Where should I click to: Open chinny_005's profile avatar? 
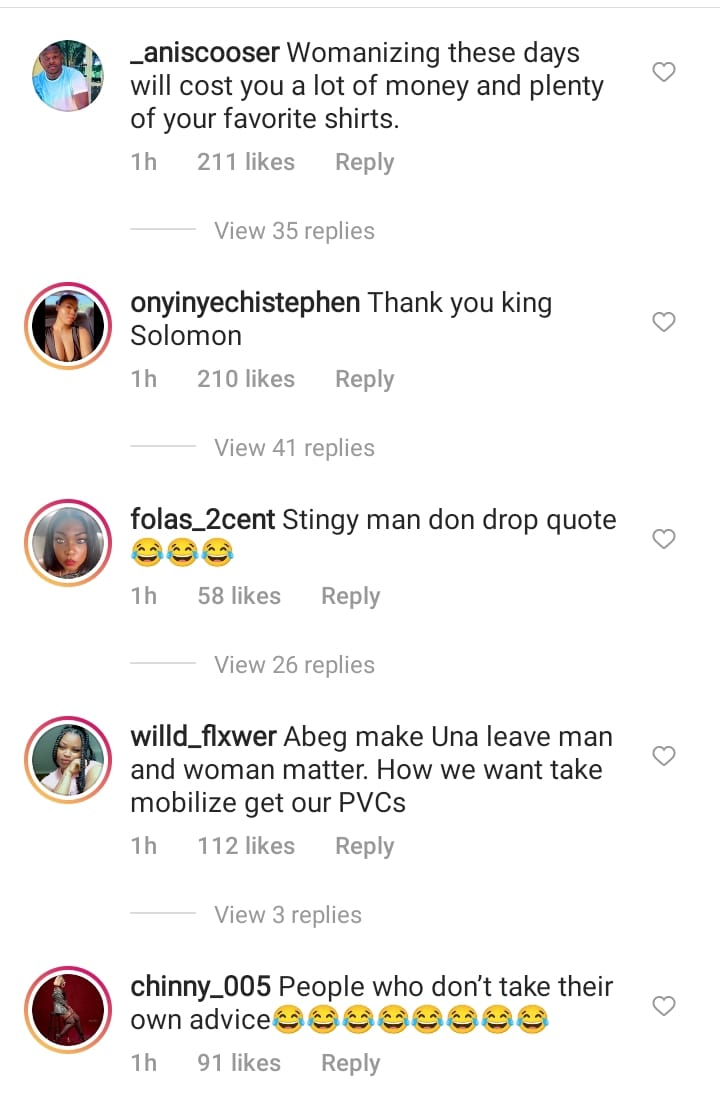tap(68, 1010)
